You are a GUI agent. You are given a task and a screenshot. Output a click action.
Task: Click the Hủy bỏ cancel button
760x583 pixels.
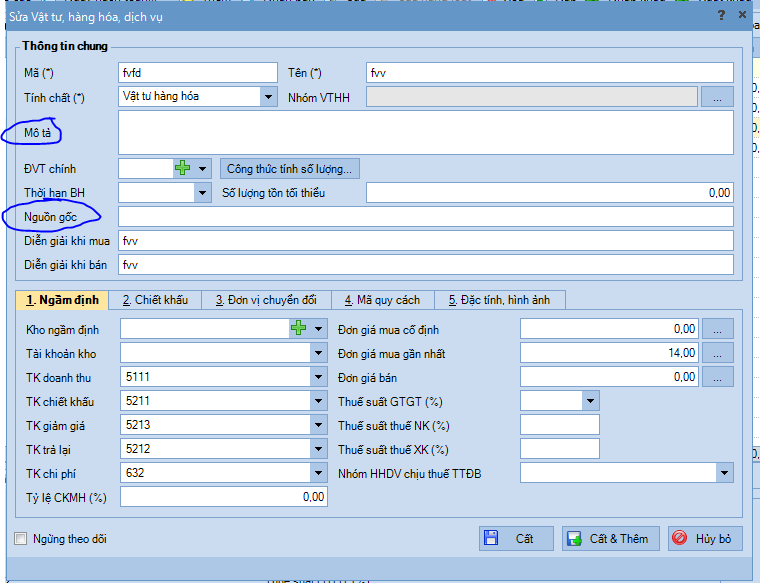click(x=705, y=538)
